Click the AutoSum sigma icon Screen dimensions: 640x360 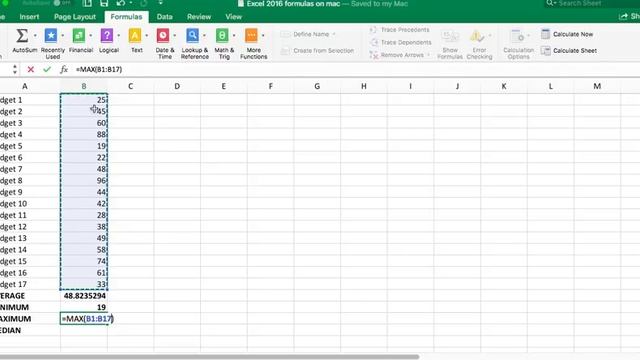pyautogui.click(x=22, y=36)
